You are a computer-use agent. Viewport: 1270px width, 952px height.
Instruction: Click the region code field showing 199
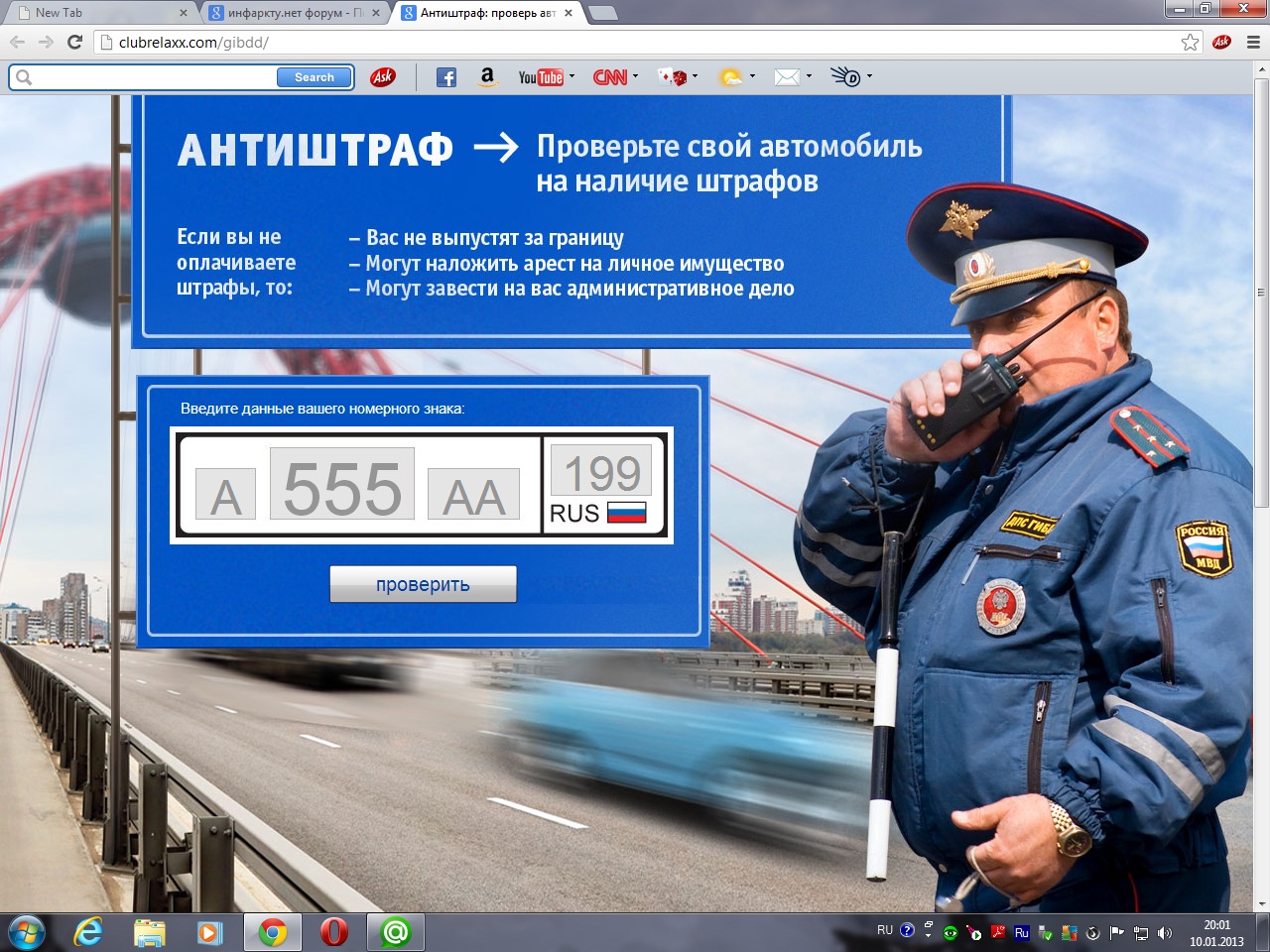coord(602,470)
